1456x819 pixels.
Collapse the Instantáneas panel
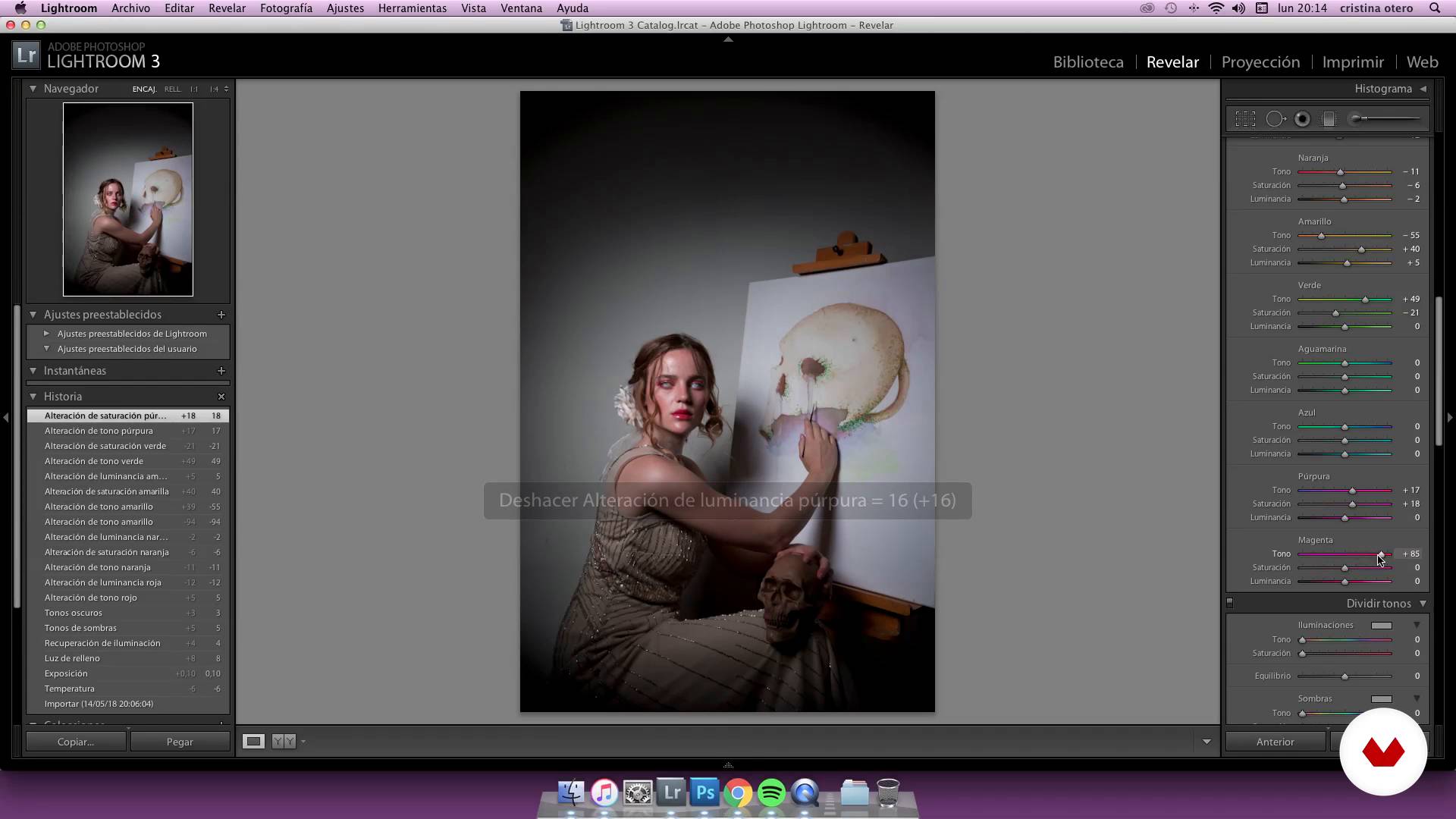[x=33, y=371]
